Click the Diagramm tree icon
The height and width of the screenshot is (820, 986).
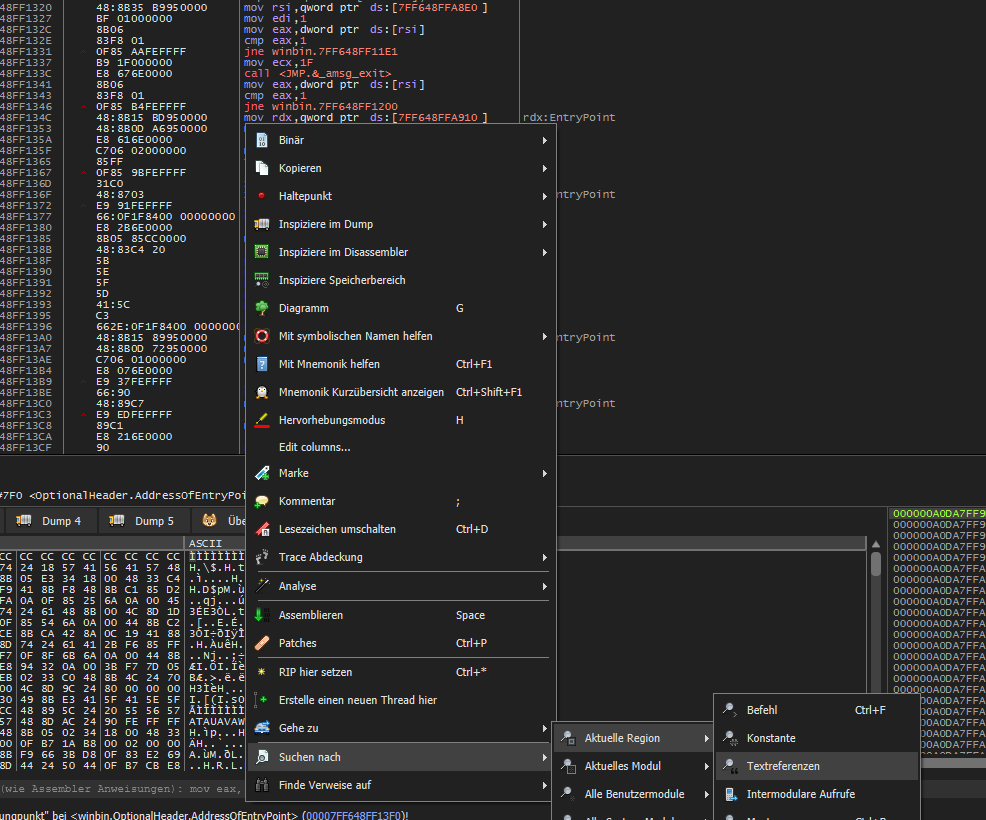point(262,308)
